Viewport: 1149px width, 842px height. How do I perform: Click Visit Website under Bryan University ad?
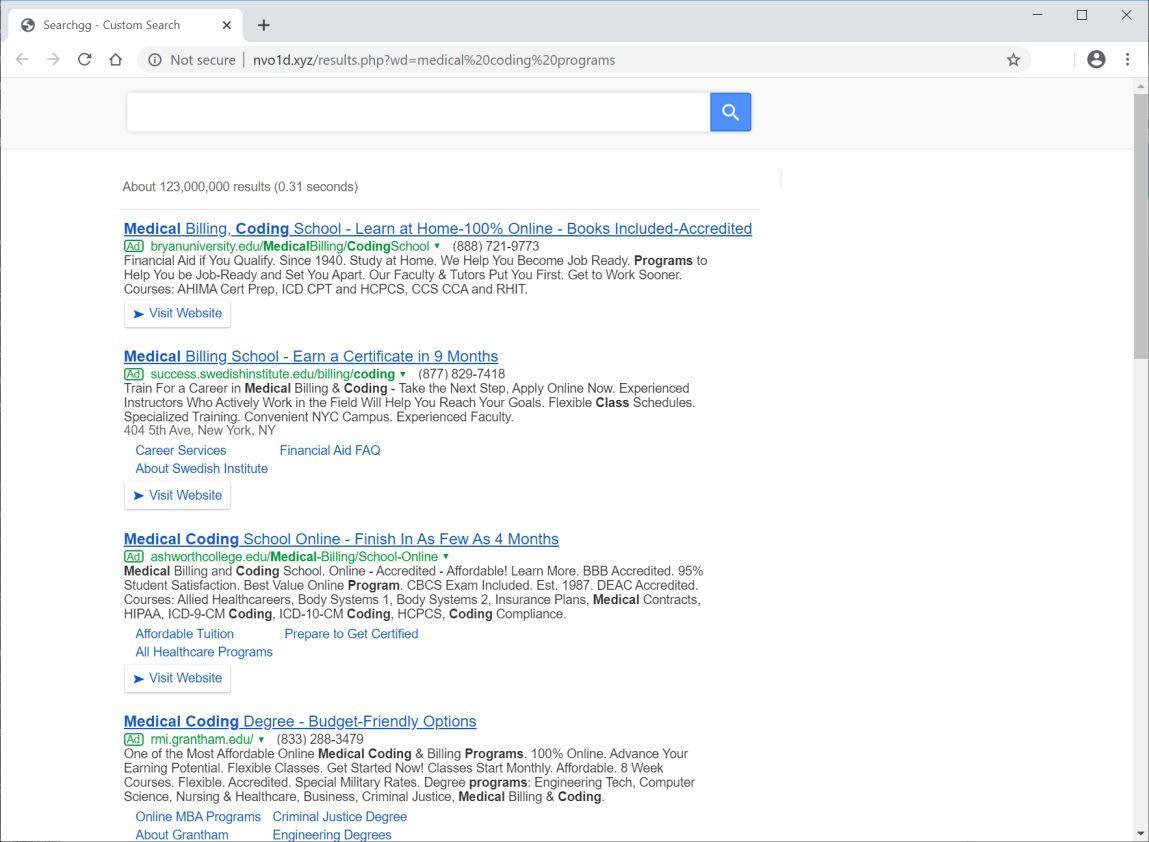(x=177, y=313)
